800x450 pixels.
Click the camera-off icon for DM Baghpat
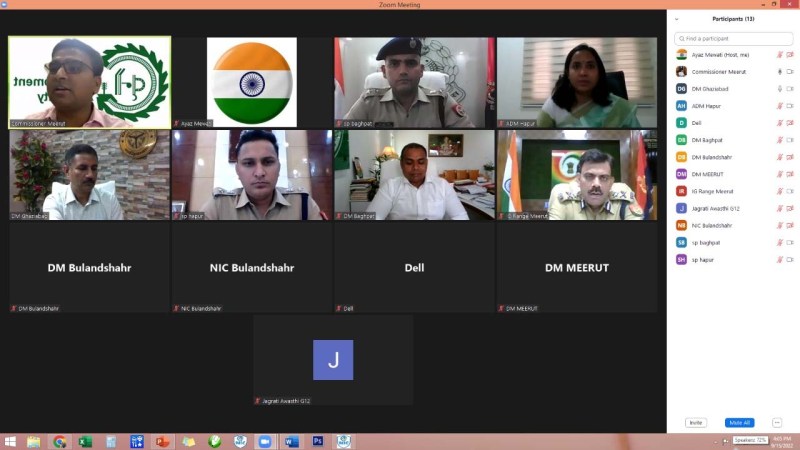[790, 140]
